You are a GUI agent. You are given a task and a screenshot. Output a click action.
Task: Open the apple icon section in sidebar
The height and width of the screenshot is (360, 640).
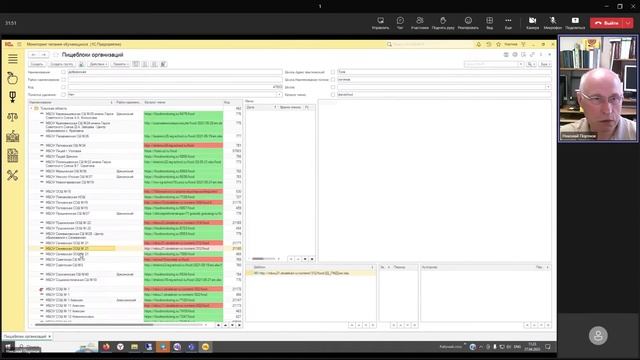[13, 78]
